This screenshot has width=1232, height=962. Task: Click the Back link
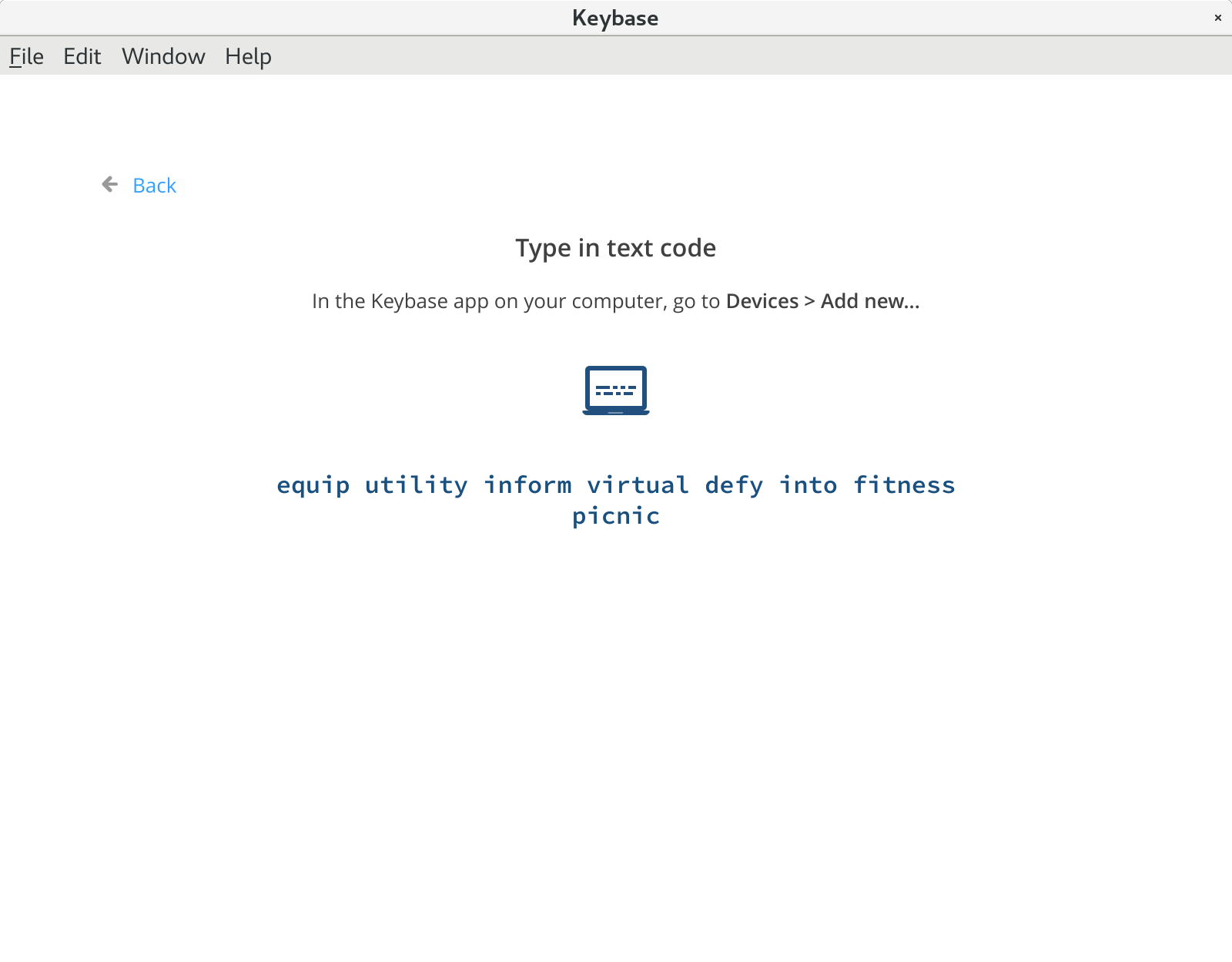pos(154,186)
